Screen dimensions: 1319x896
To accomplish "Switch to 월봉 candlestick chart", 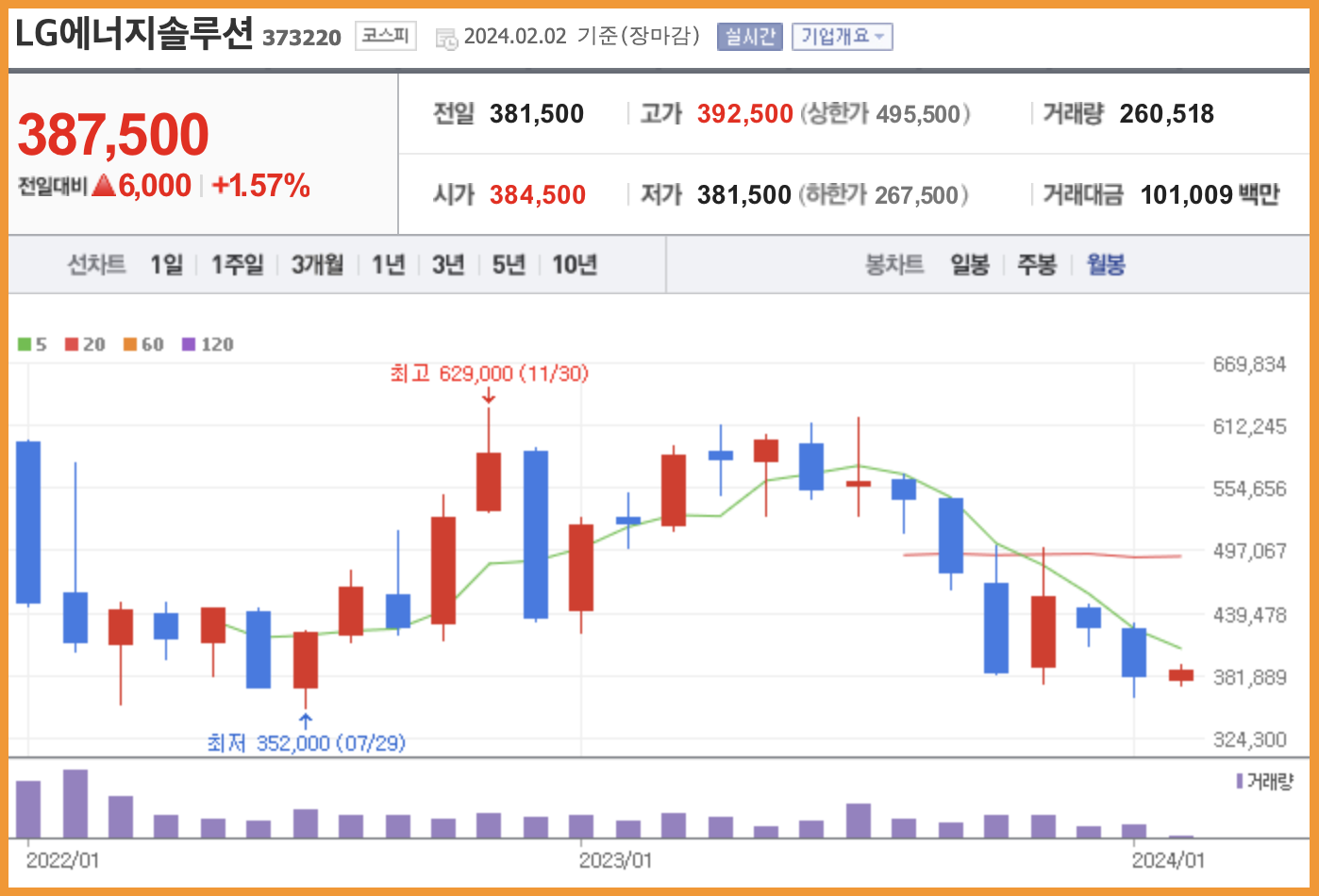I will pos(1106,265).
